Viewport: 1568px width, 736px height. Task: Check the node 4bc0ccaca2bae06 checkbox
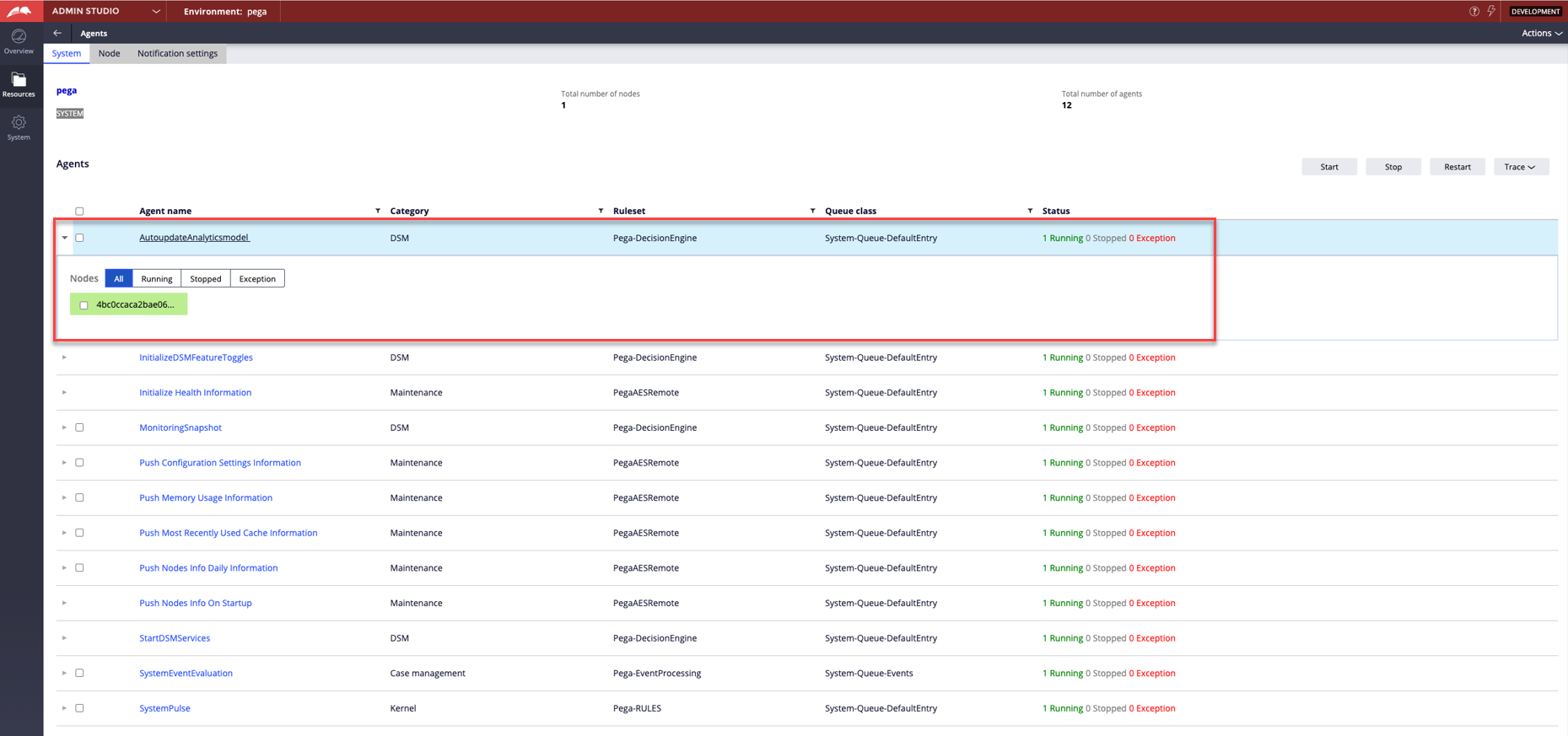pos(84,305)
